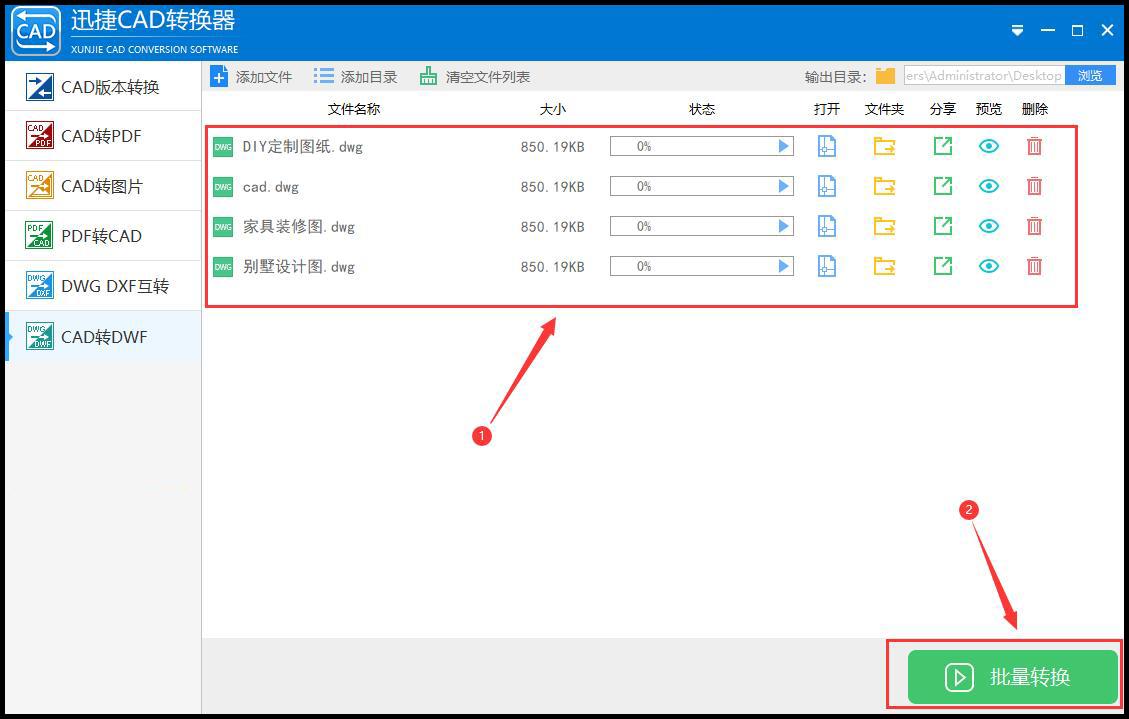Click the yellow output directory folder icon
Screen dimensions: 1129x719
[886, 74]
